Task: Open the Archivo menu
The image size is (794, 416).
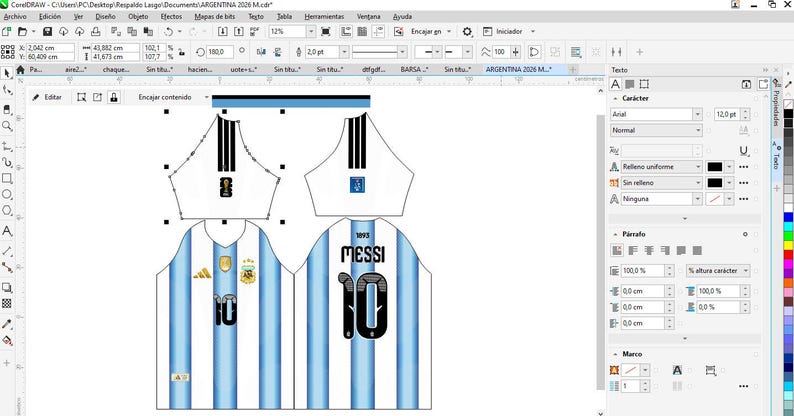Action: (x=15, y=17)
